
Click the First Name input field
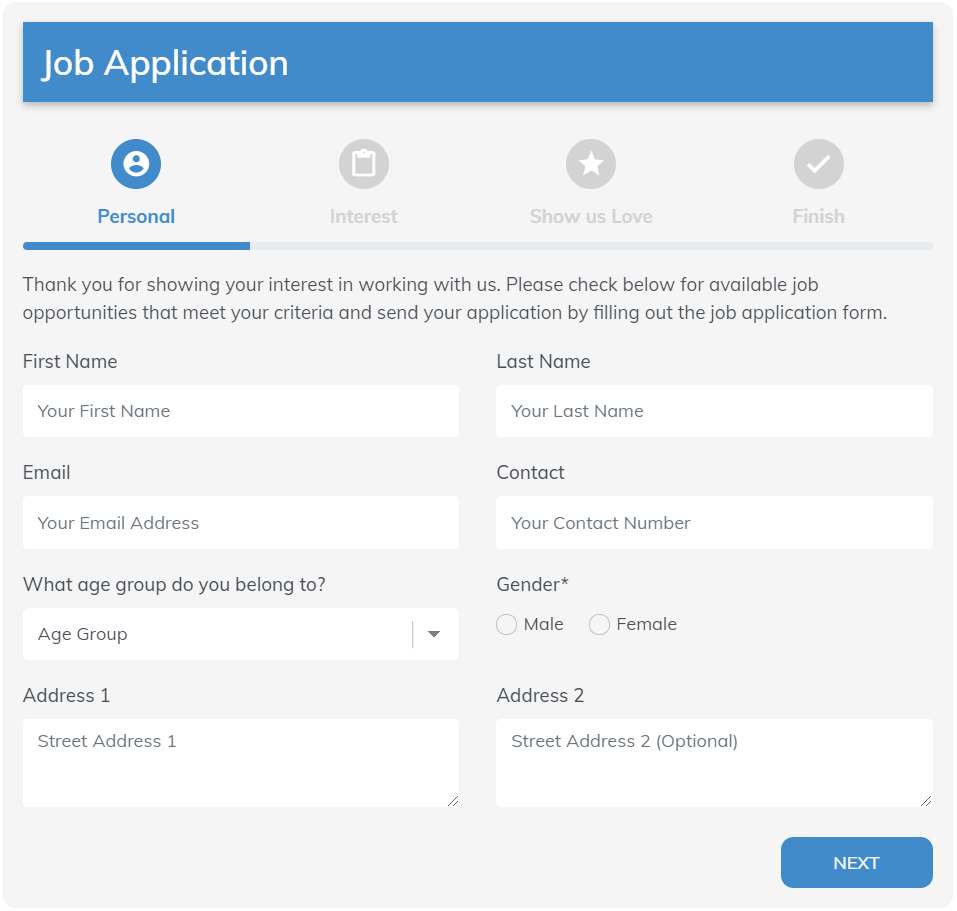[240, 411]
